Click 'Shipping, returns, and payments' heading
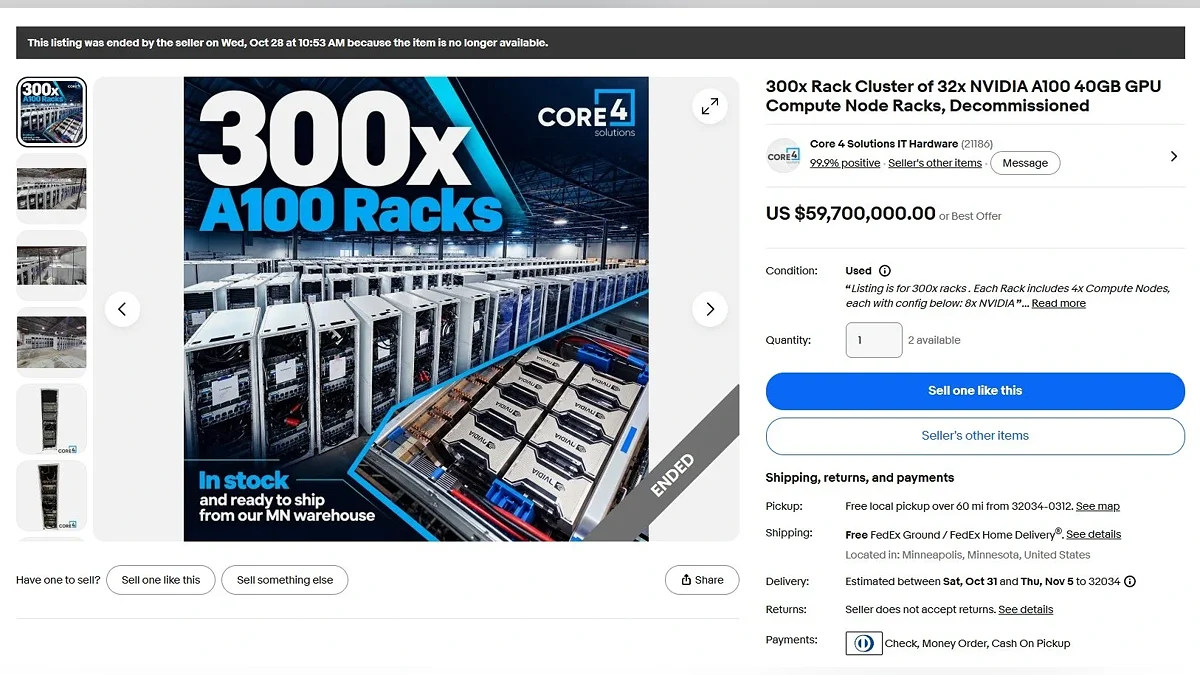1200x675 pixels. [860, 478]
